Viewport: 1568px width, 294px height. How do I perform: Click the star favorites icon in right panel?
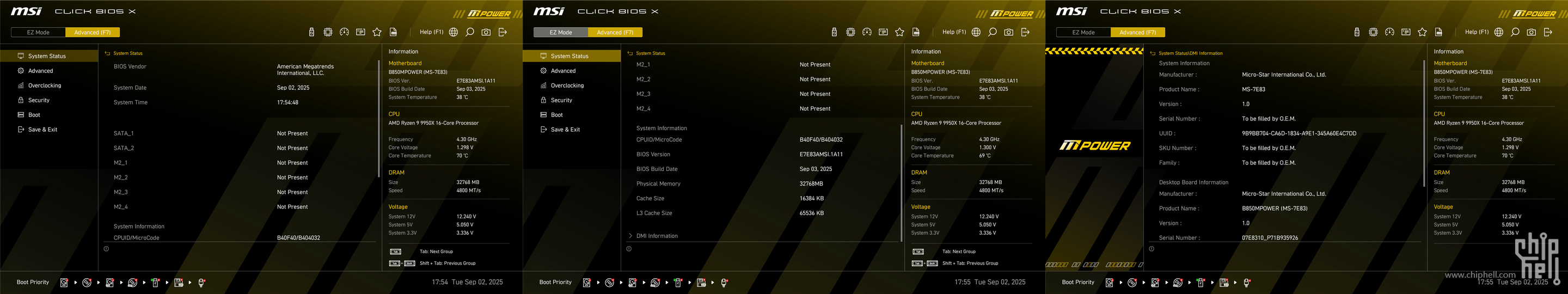(x=1422, y=32)
